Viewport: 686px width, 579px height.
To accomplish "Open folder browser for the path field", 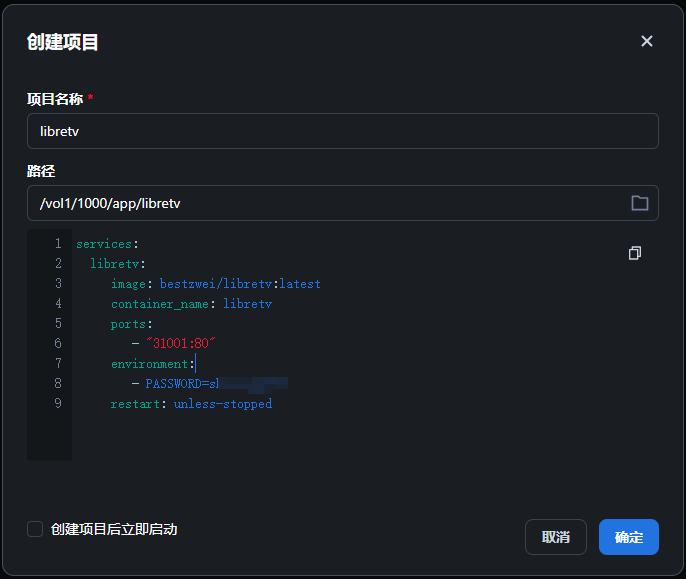I will [639, 203].
